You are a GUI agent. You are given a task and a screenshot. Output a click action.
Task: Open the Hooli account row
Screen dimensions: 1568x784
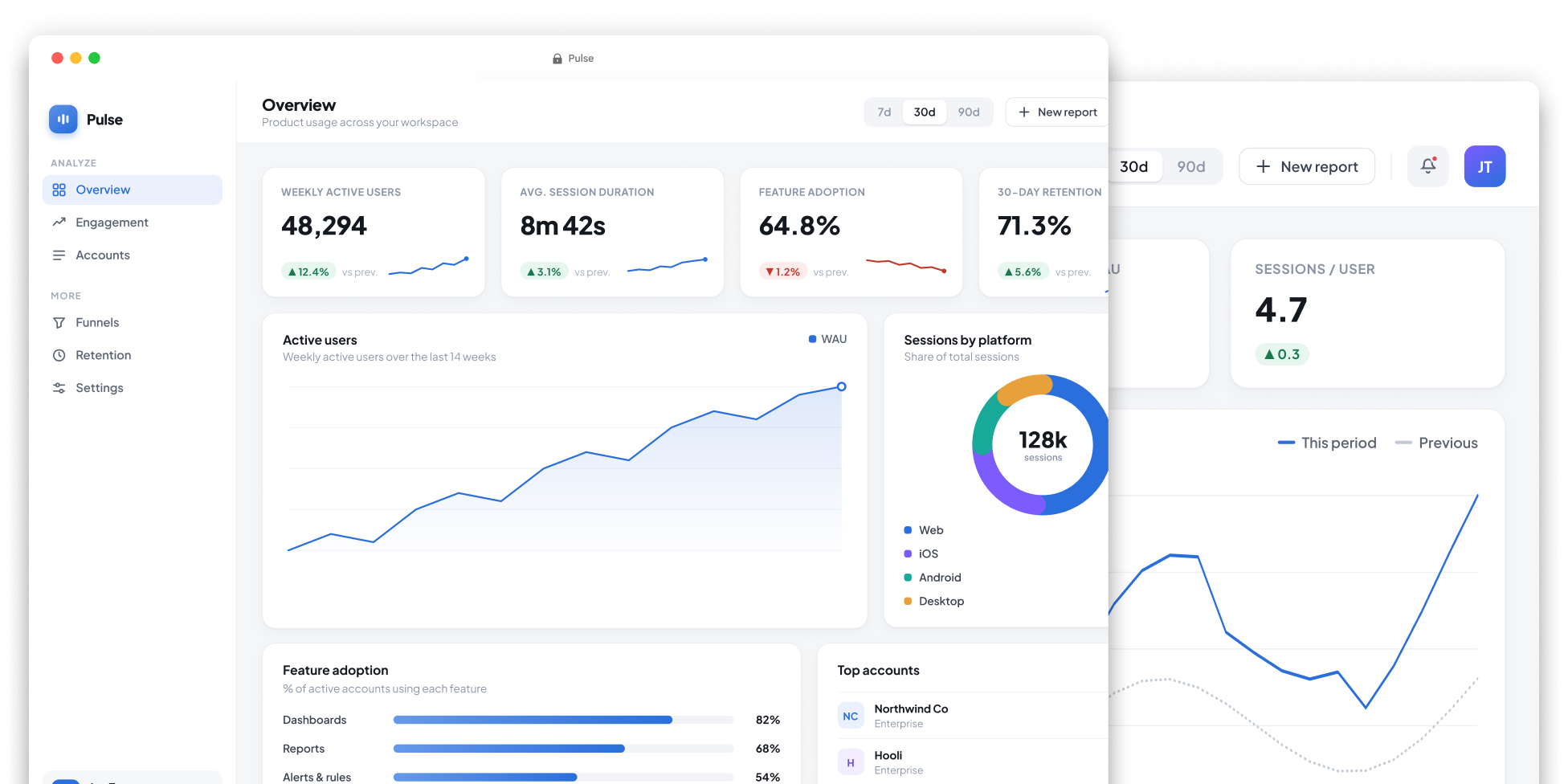973,762
